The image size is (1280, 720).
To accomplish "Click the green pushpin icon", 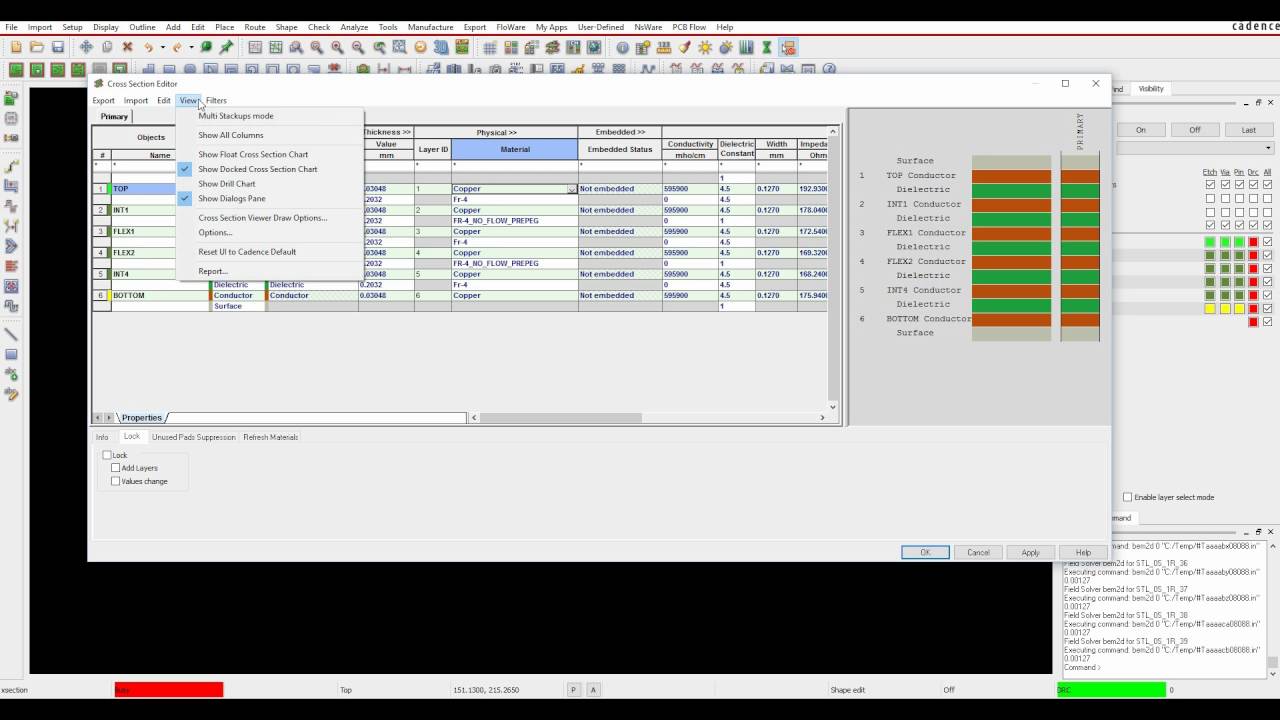I will [x=226, y=47].
